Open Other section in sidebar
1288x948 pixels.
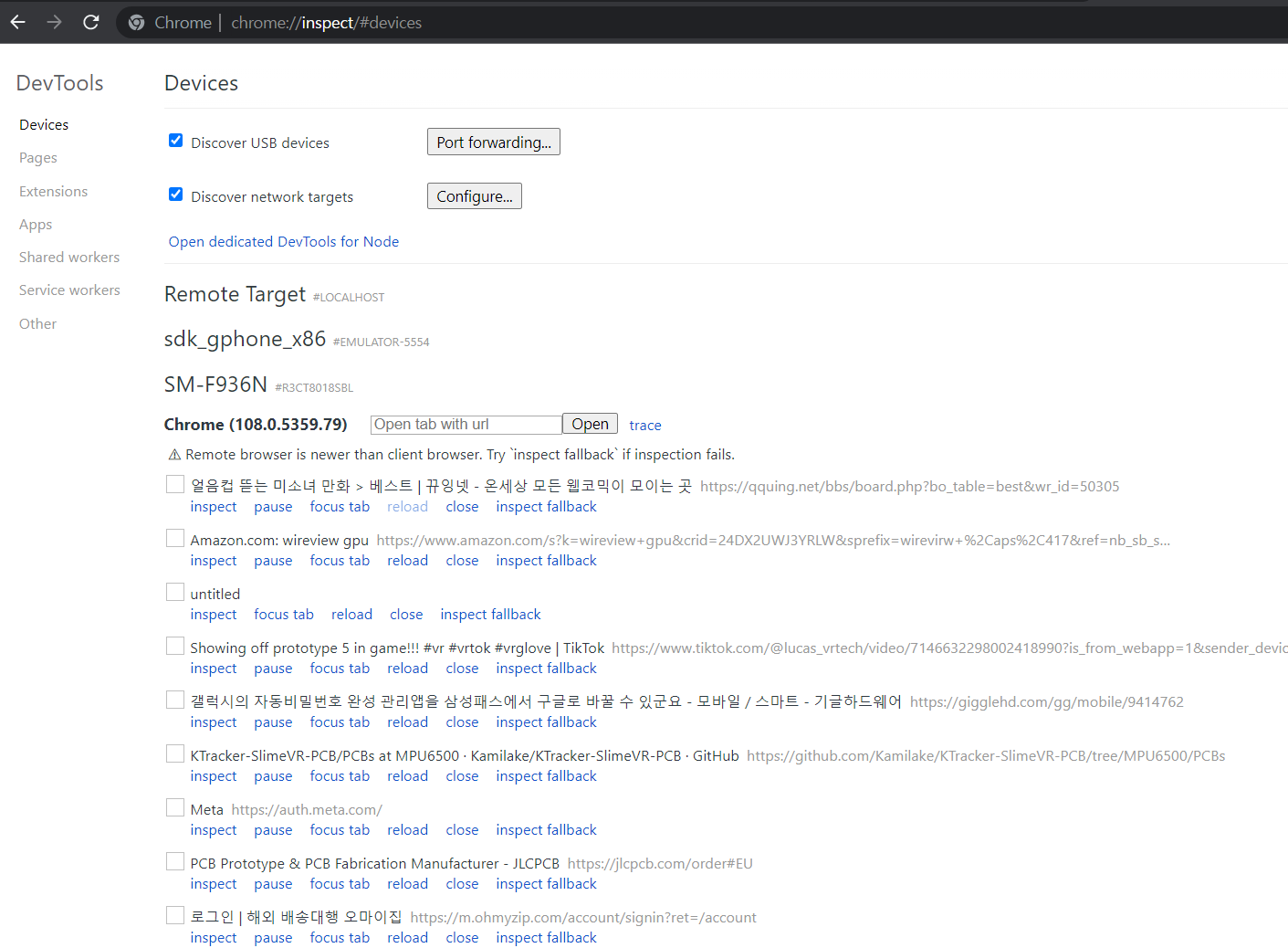click(37, 324)
